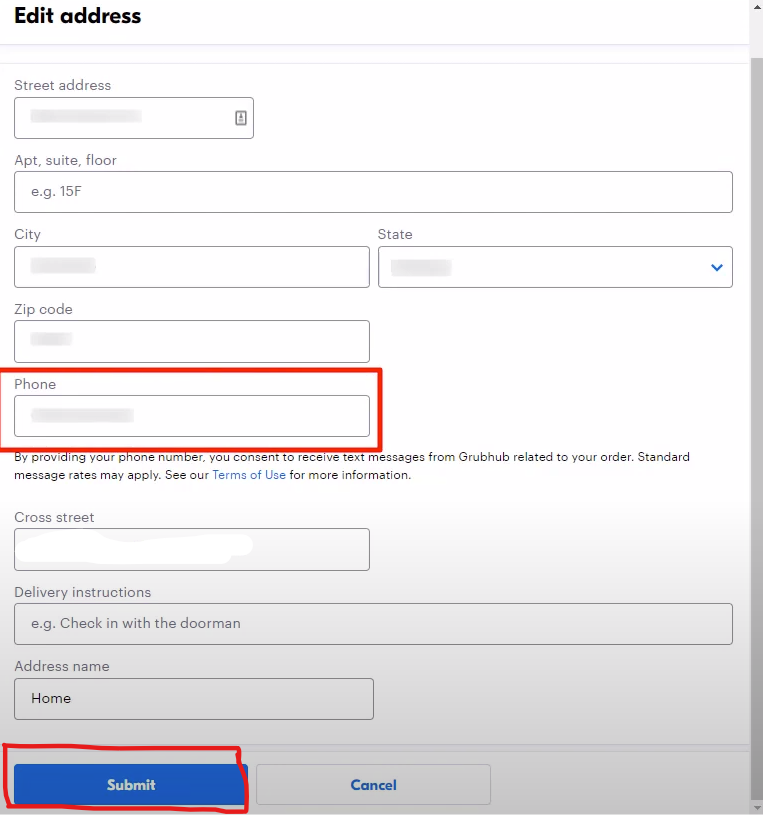Click the scrollbar up arrow
Screen dimensions: 763x815
coord(757,7)
